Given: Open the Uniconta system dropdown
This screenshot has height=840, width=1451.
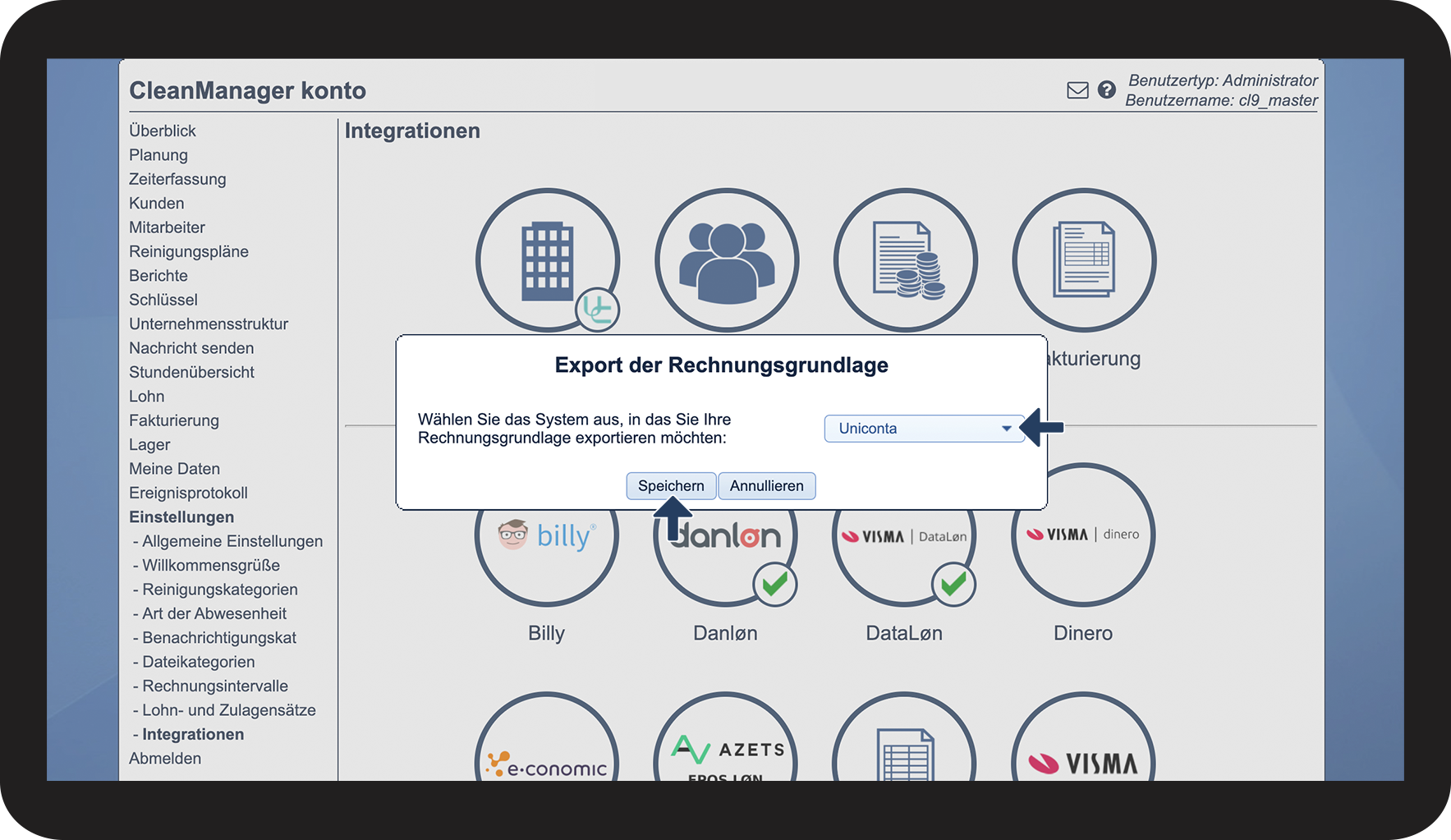Looking at the screenshot, I should [924, 429].
